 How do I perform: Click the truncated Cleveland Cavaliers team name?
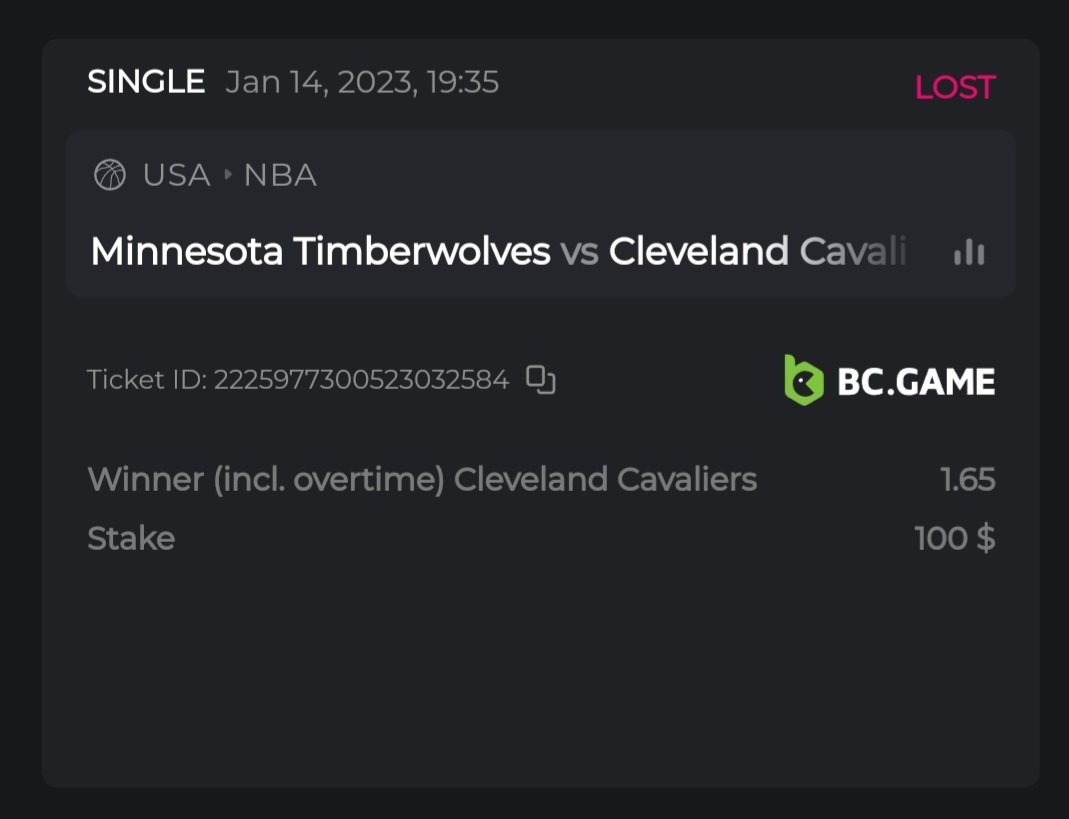point(757,252)
